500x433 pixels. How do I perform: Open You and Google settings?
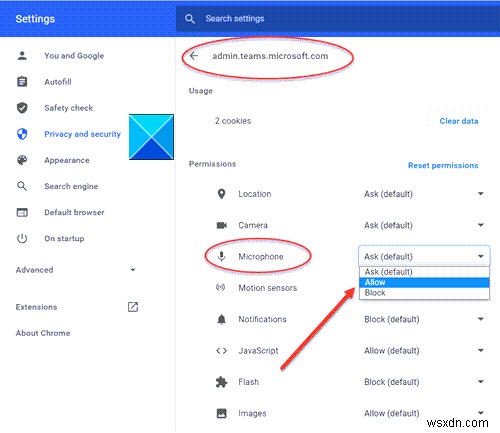click(x=74, y=56)
